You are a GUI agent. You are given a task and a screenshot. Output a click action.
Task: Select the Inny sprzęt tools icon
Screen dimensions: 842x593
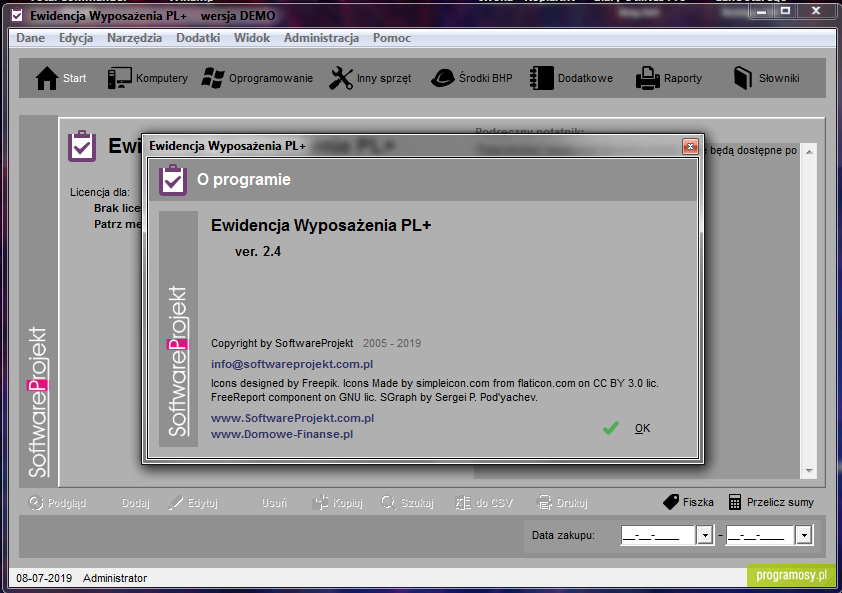point(341,78)
